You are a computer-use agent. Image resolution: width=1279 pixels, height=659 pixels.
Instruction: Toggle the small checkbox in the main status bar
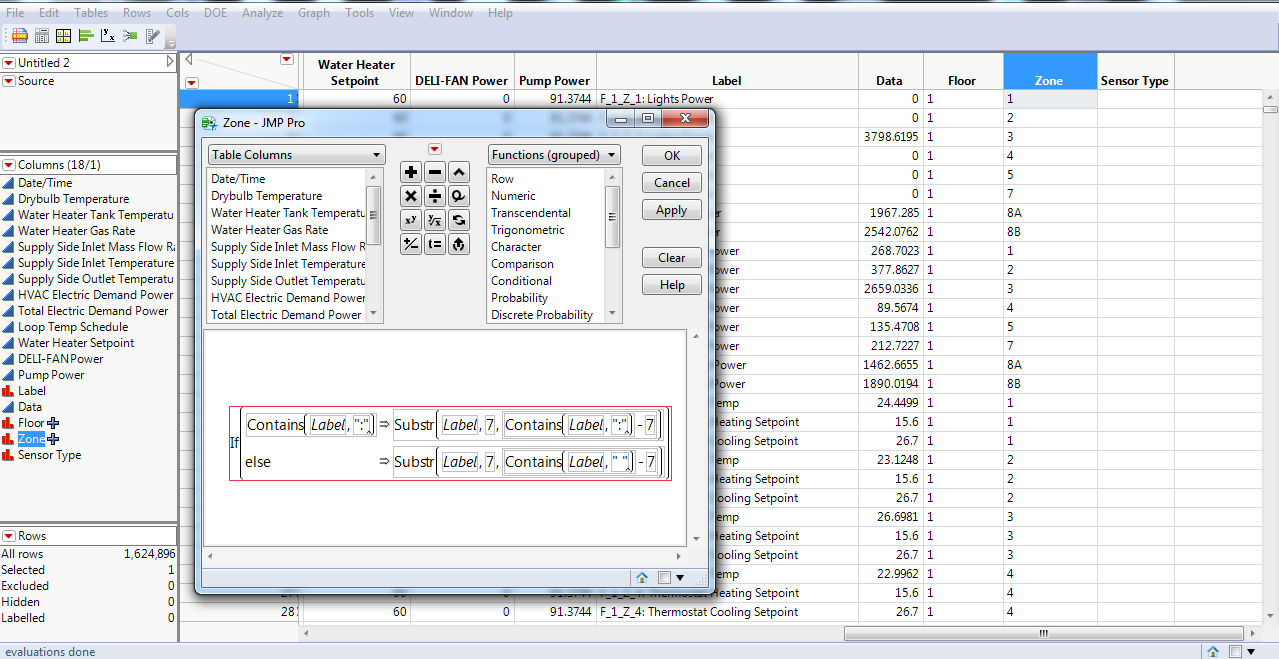[1235, 651]
